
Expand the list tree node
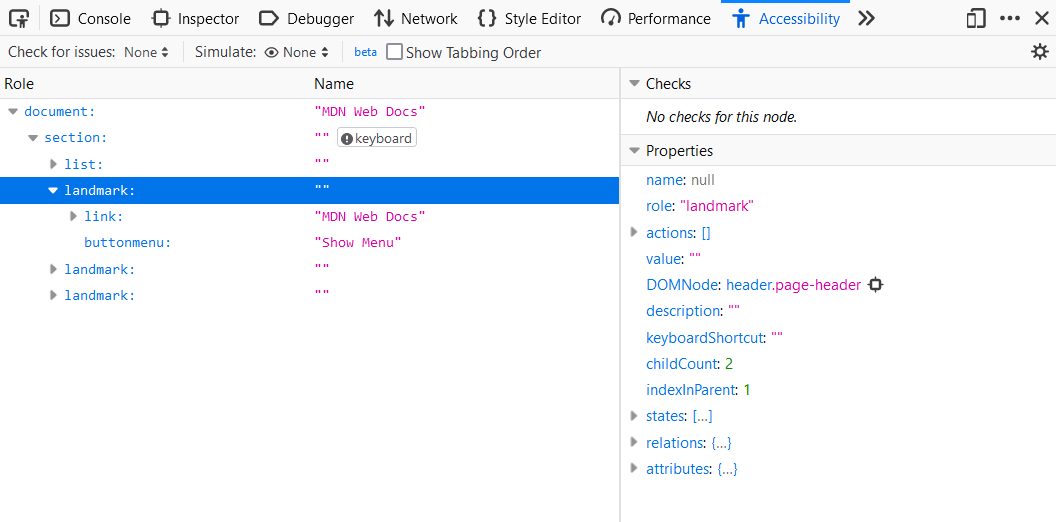tap(54, 164)
